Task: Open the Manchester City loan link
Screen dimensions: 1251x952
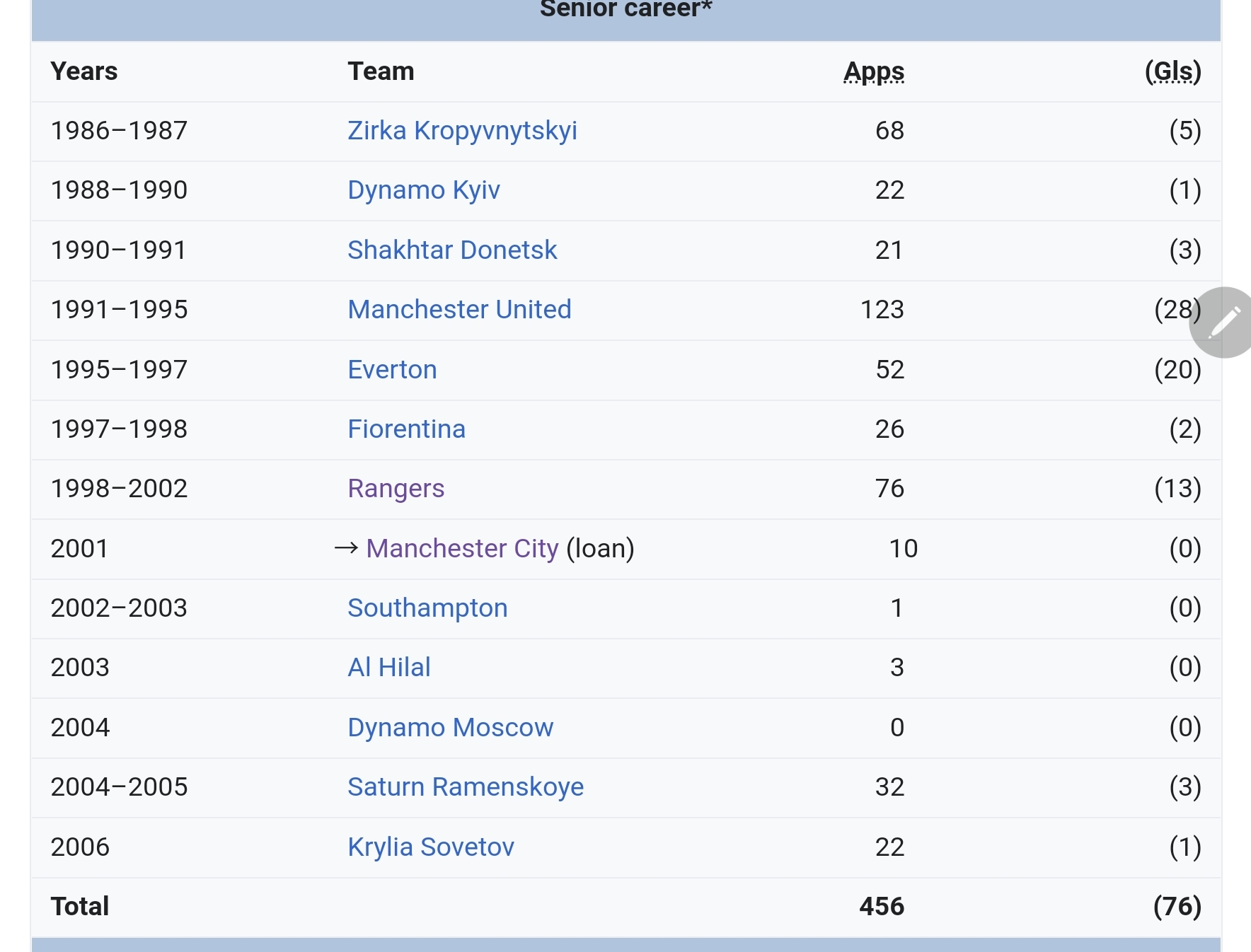Action: [462, 549]
